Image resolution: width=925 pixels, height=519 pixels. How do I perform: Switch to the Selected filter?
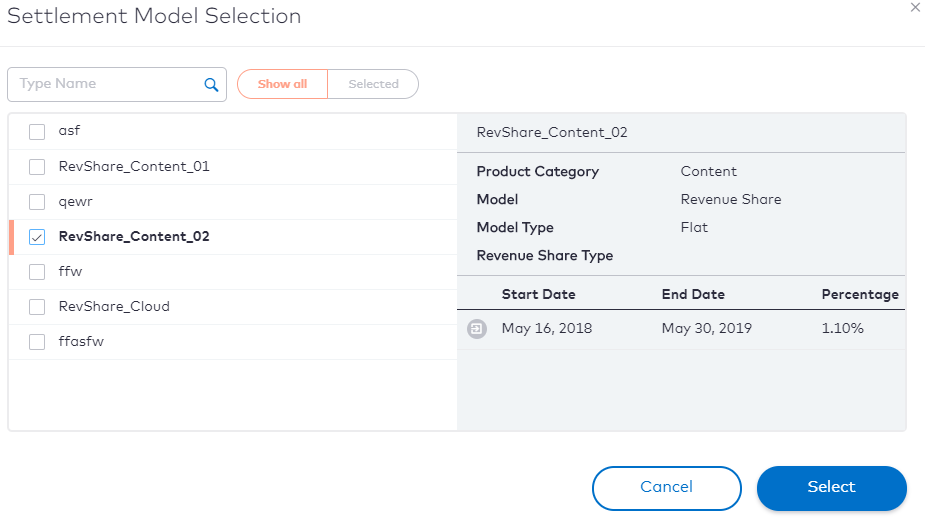pyautogui.click(x=373, y=84)
